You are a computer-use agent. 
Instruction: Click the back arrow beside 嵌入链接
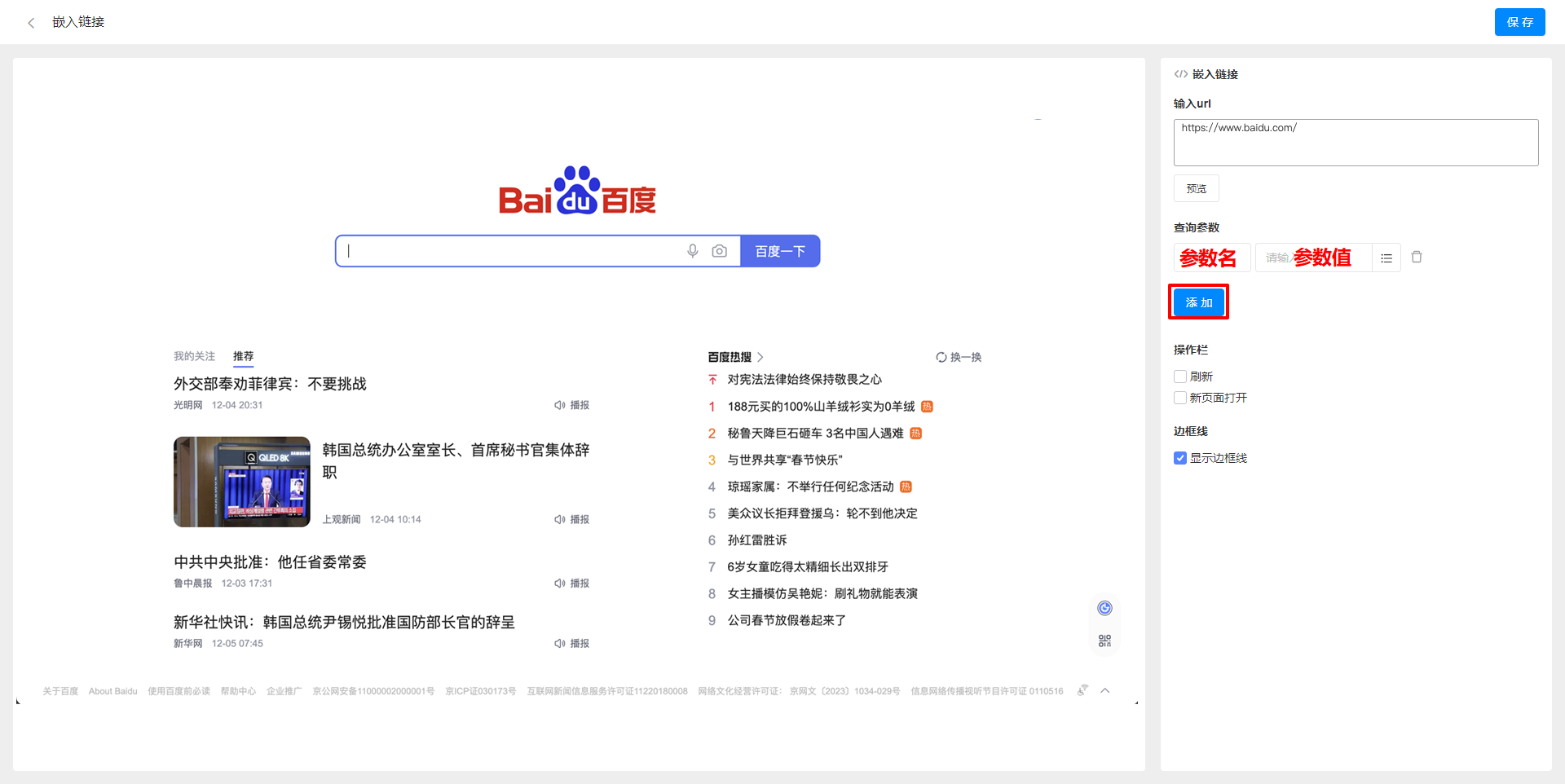[x=30, y=22]
